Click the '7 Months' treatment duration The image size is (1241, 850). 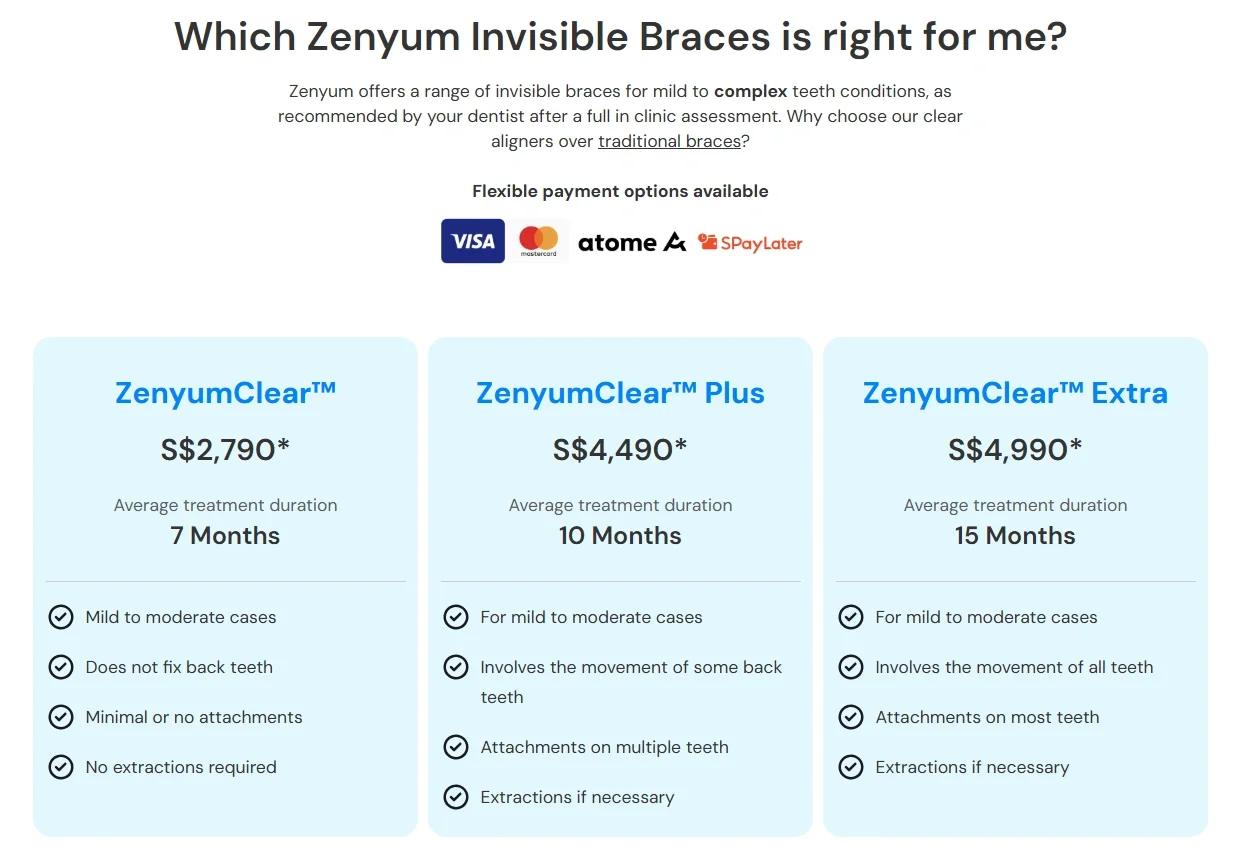point(225,535)
